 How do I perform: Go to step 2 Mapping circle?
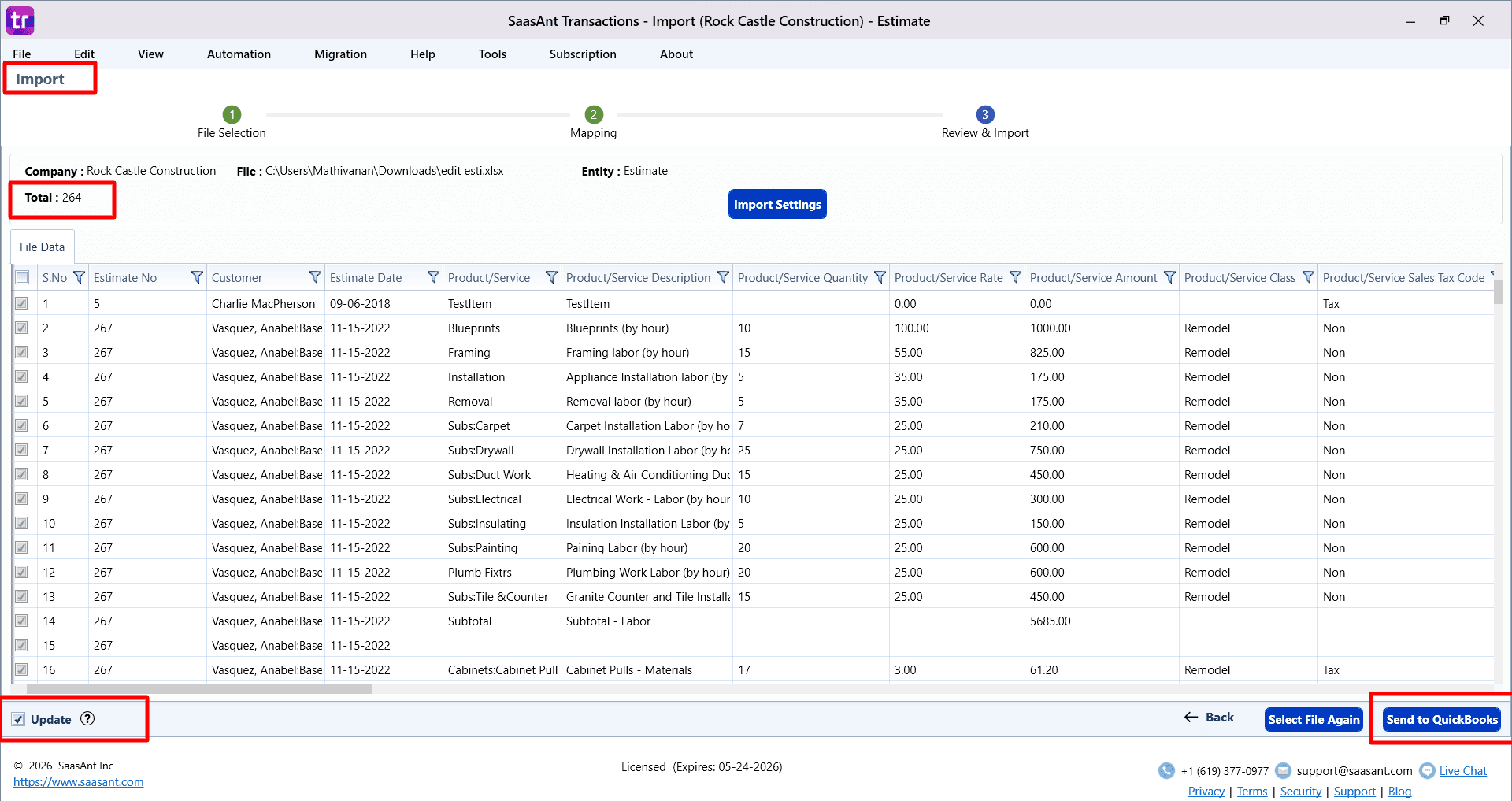(594, 114)
